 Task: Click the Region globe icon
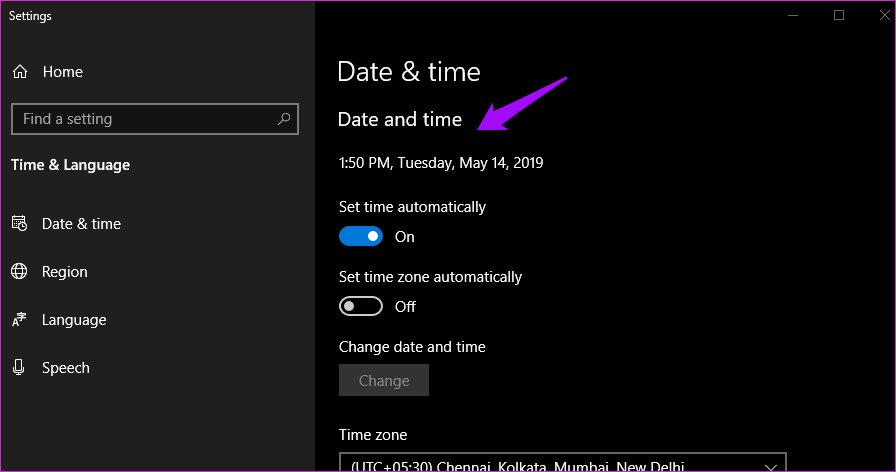click(19, 272)
